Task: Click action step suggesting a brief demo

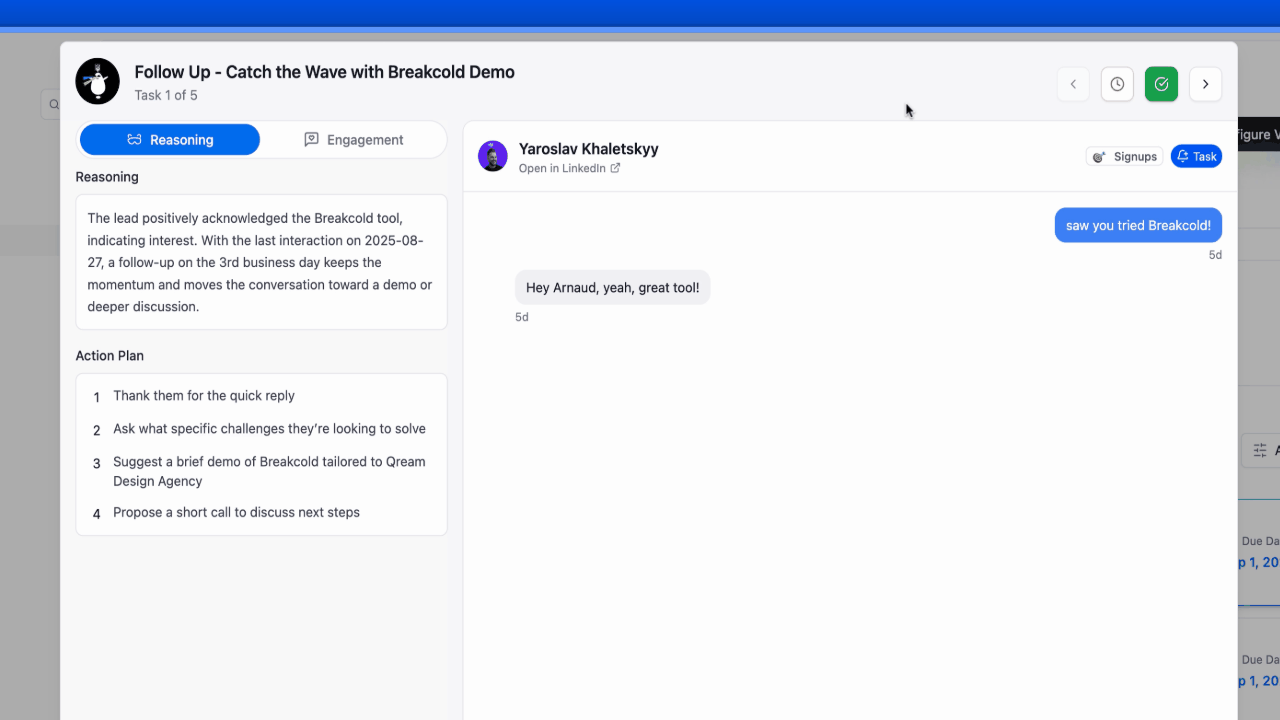Action: coord(269,471)
